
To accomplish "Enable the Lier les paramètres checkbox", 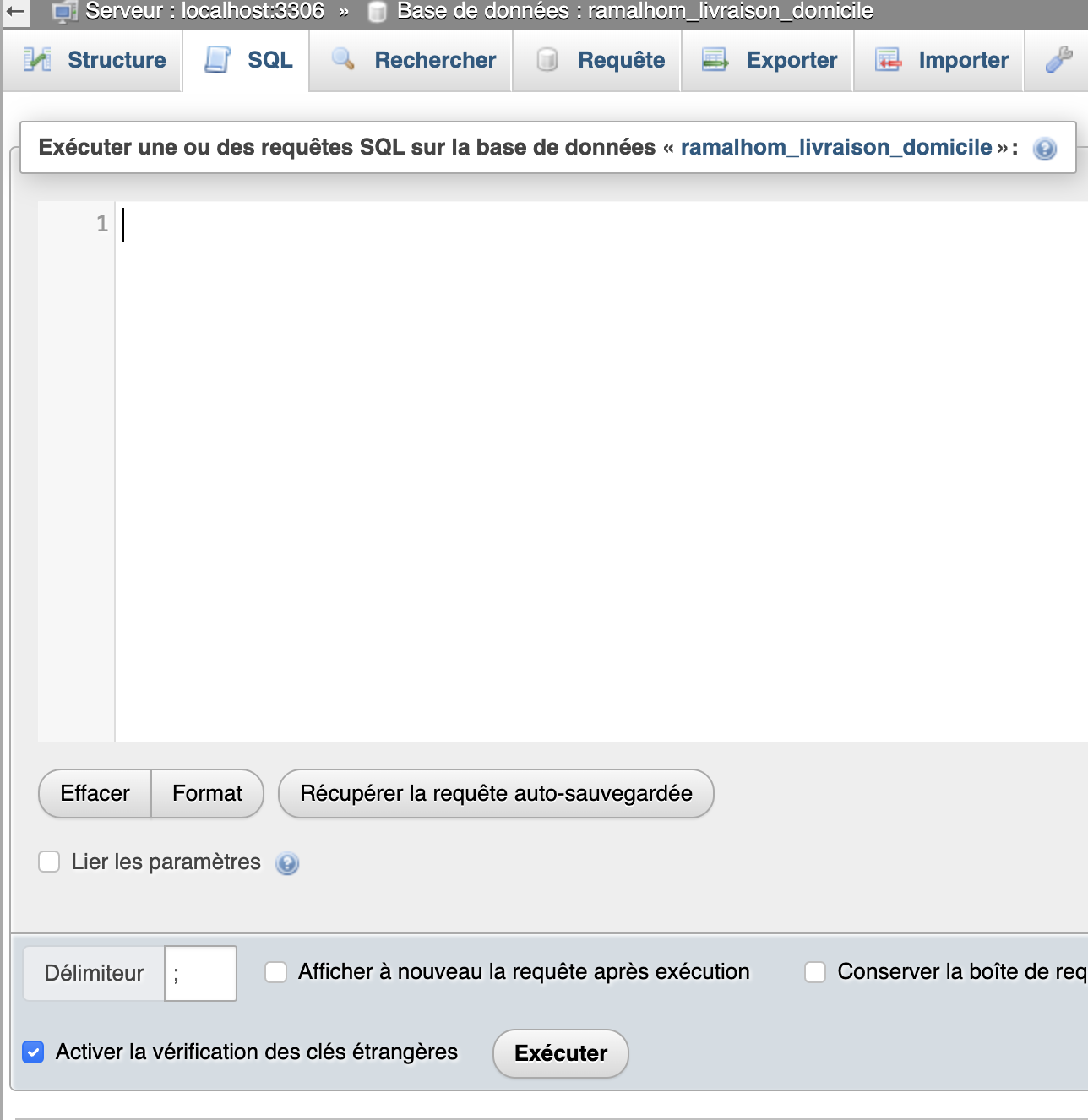I will click(x=49, y=862).
